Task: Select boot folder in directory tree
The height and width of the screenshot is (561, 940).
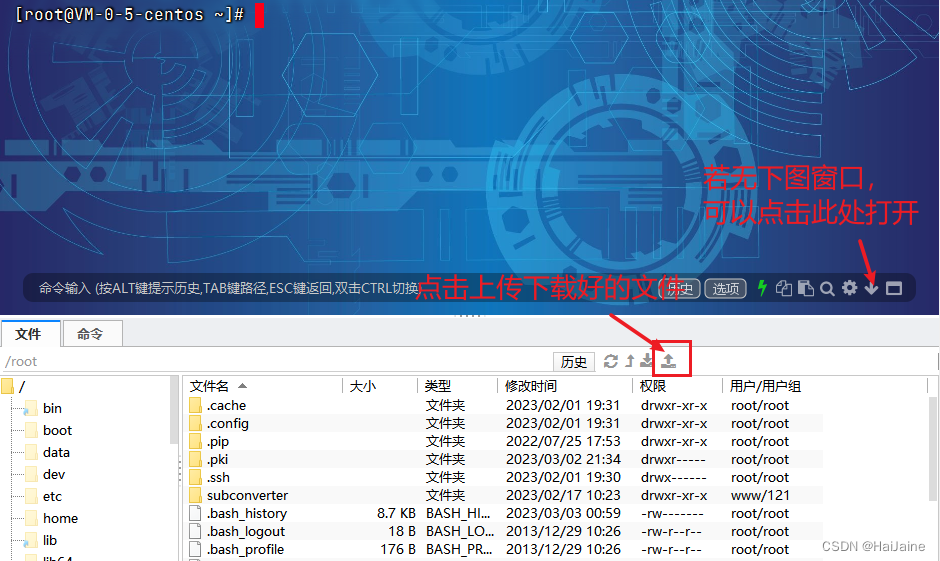Action: point(57,430)
